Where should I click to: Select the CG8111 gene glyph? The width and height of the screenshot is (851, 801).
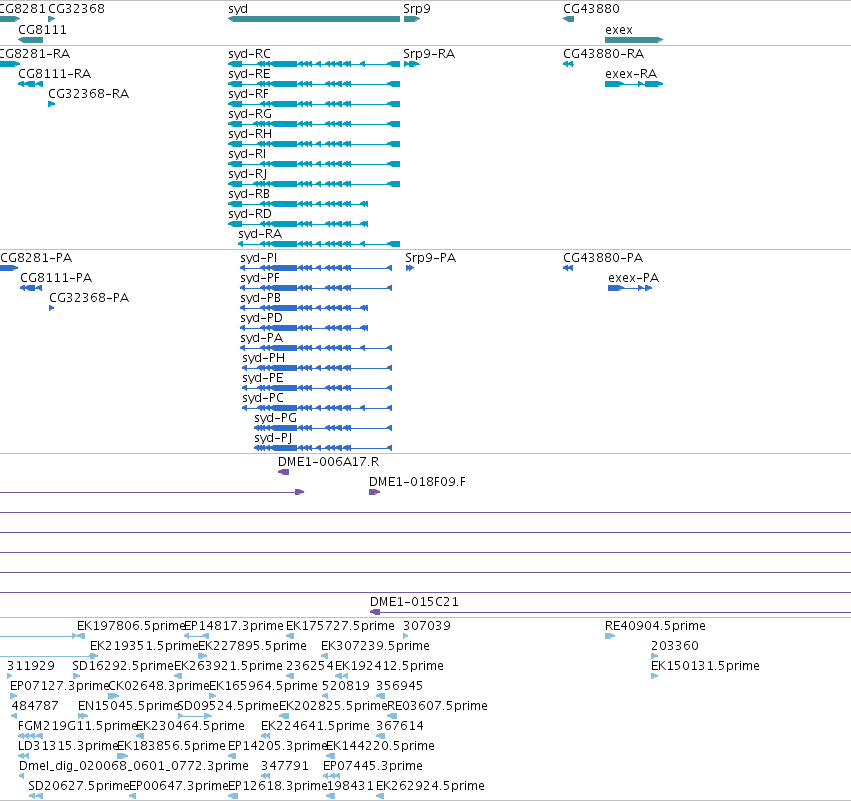pyautogui.click(x=30, y=40)
